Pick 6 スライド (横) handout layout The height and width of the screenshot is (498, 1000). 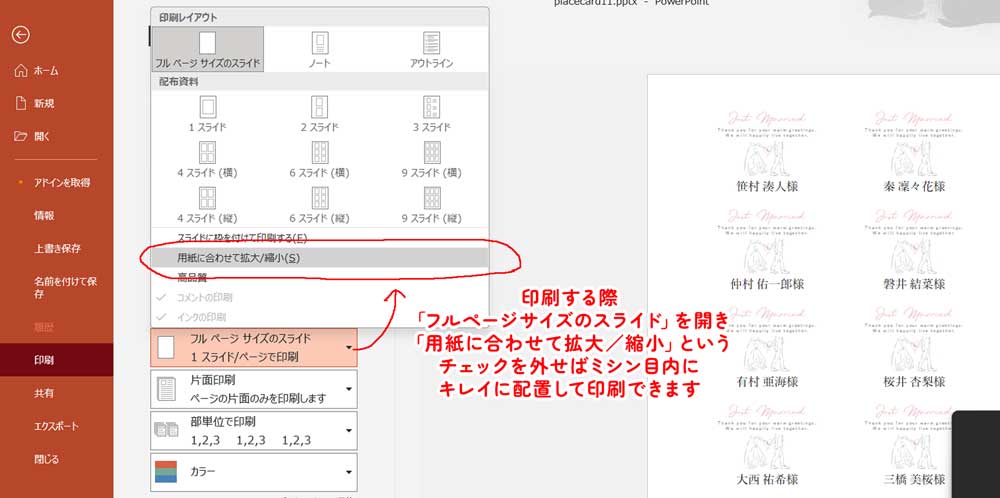(x=319, y=158)
